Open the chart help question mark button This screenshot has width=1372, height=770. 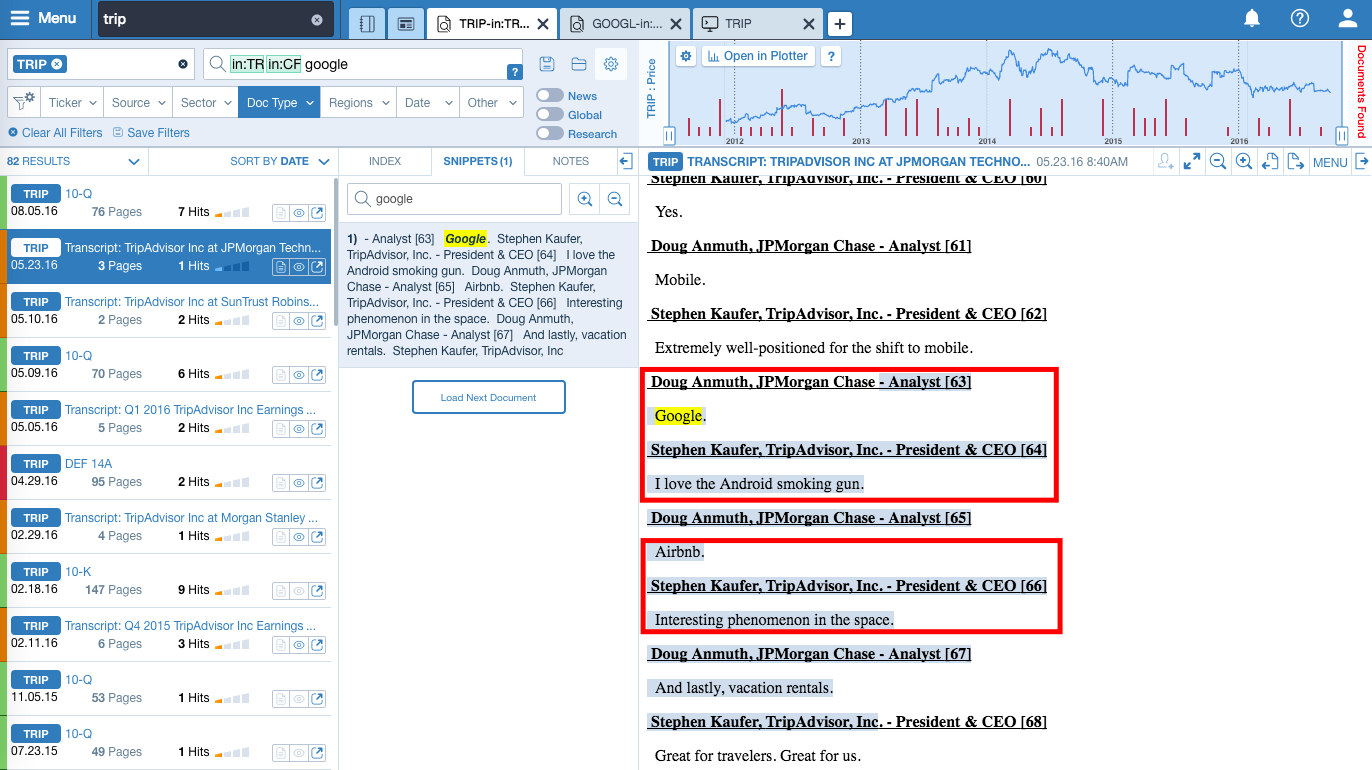click(x=830, y=56)
